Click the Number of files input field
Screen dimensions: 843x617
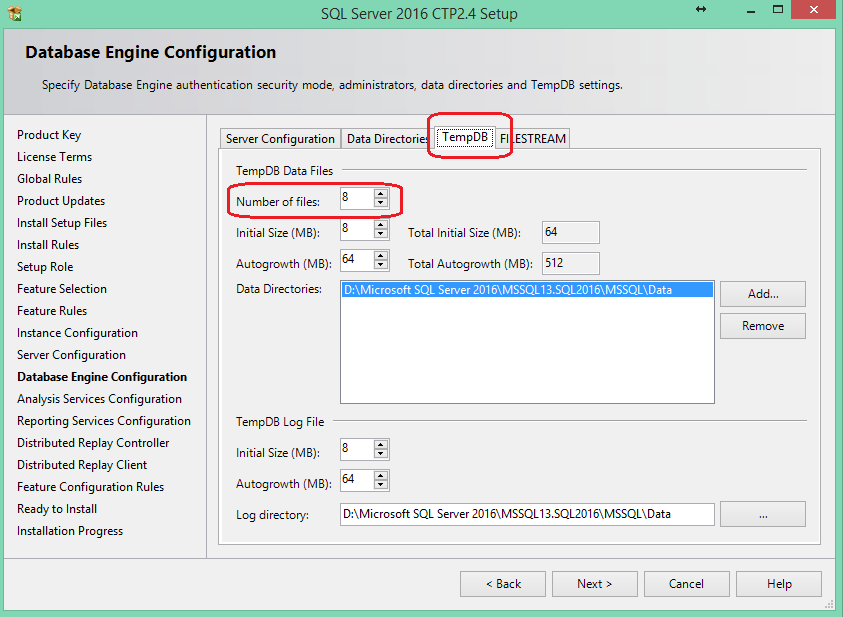(357, 198)
